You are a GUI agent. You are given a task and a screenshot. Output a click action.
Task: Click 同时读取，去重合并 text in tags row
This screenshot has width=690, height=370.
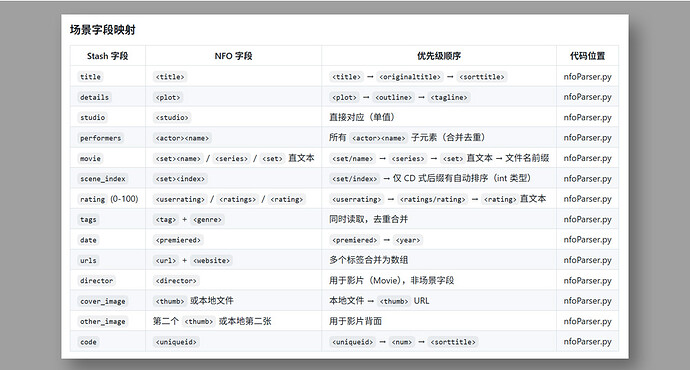coord(369,219)
